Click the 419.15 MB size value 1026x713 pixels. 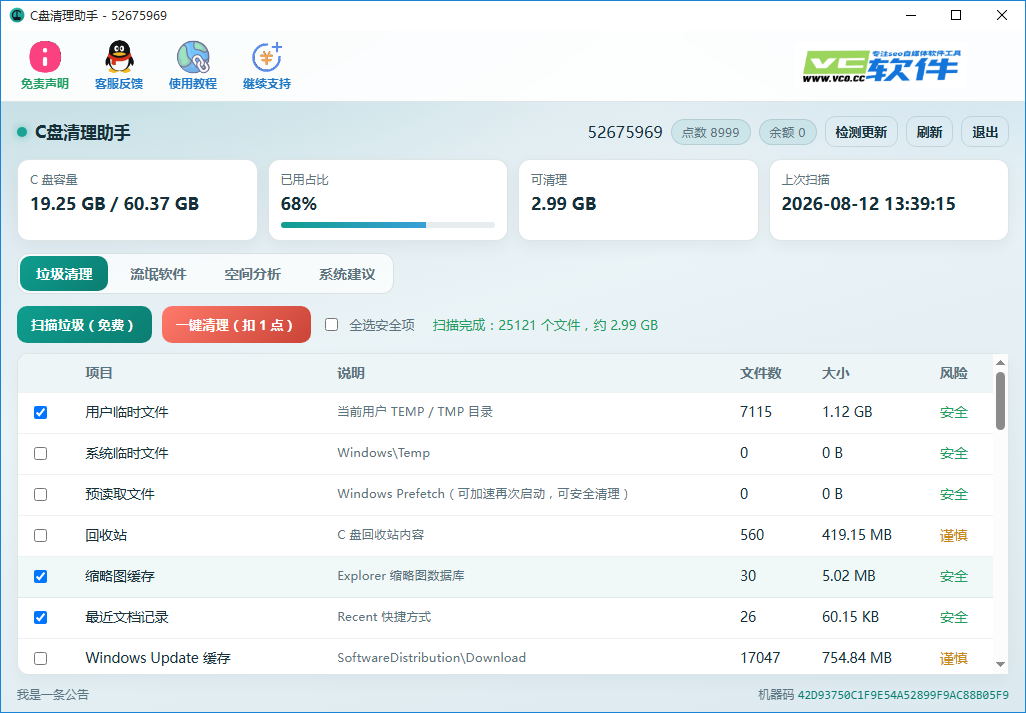tap(857, 535)
